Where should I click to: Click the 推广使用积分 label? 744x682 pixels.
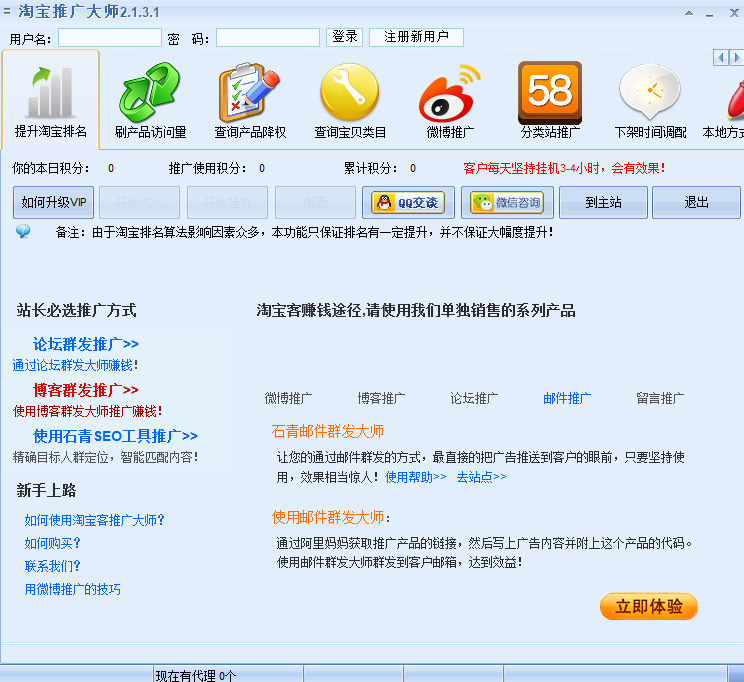[207, 168]
